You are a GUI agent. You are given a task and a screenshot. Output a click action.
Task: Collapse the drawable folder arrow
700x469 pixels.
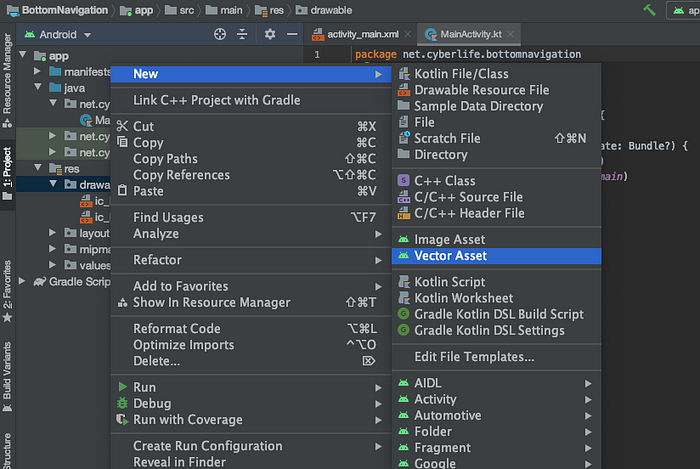tap(53, 184)
